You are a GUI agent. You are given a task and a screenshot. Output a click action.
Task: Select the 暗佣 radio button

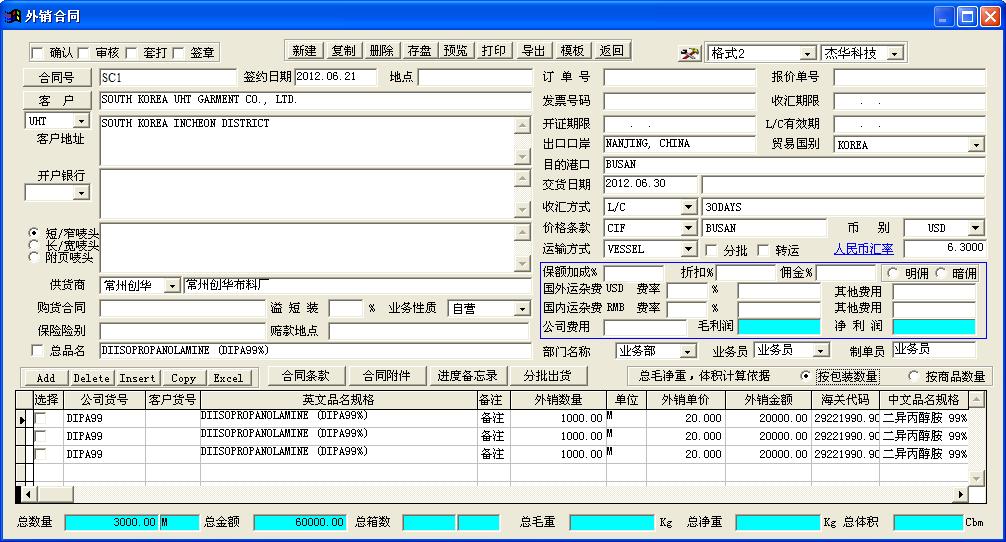941,273
